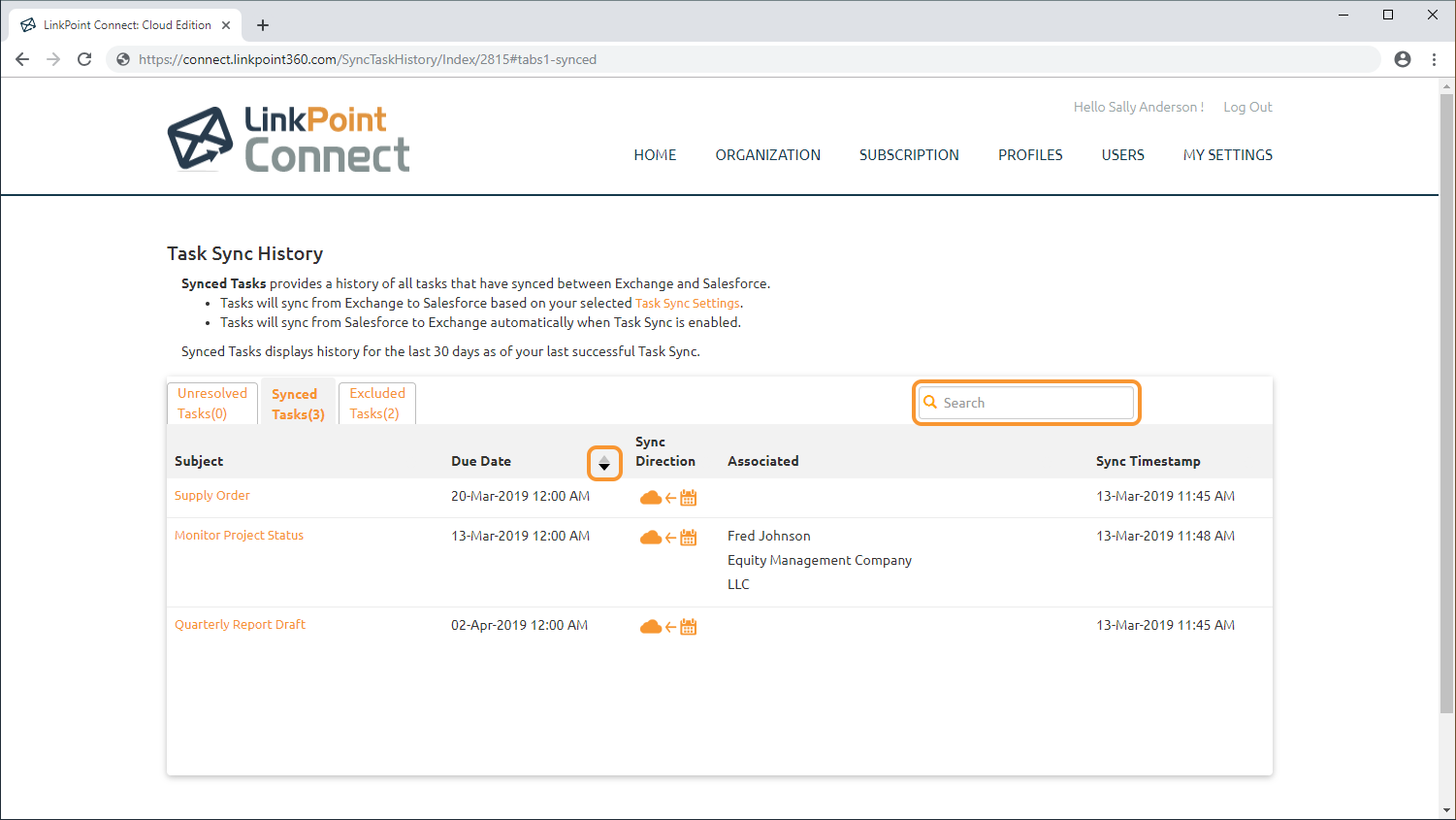Open the Supply Order task link
Screen dimensions: 1456x820
212,496
